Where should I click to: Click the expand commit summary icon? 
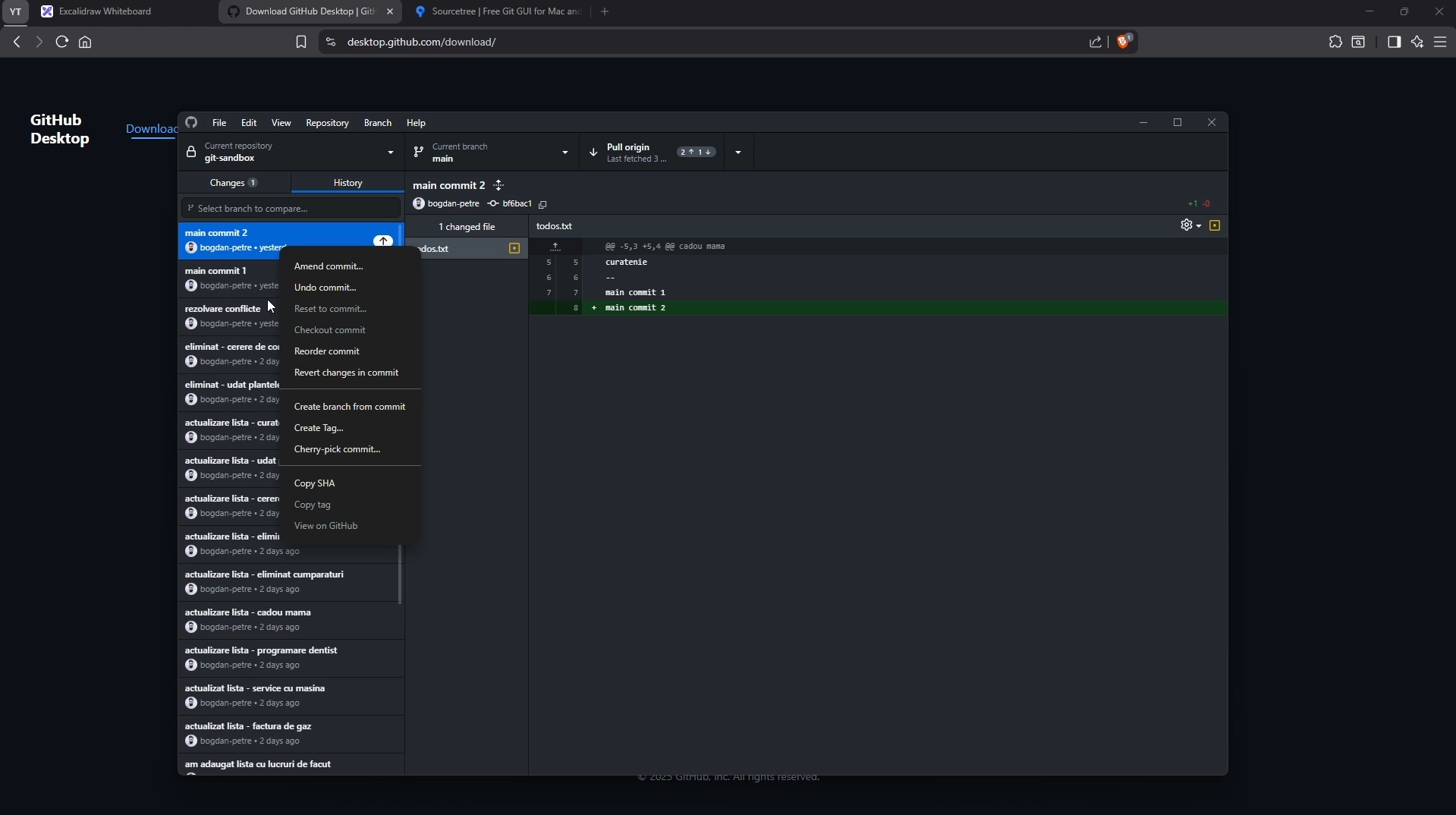coord(498,185)
